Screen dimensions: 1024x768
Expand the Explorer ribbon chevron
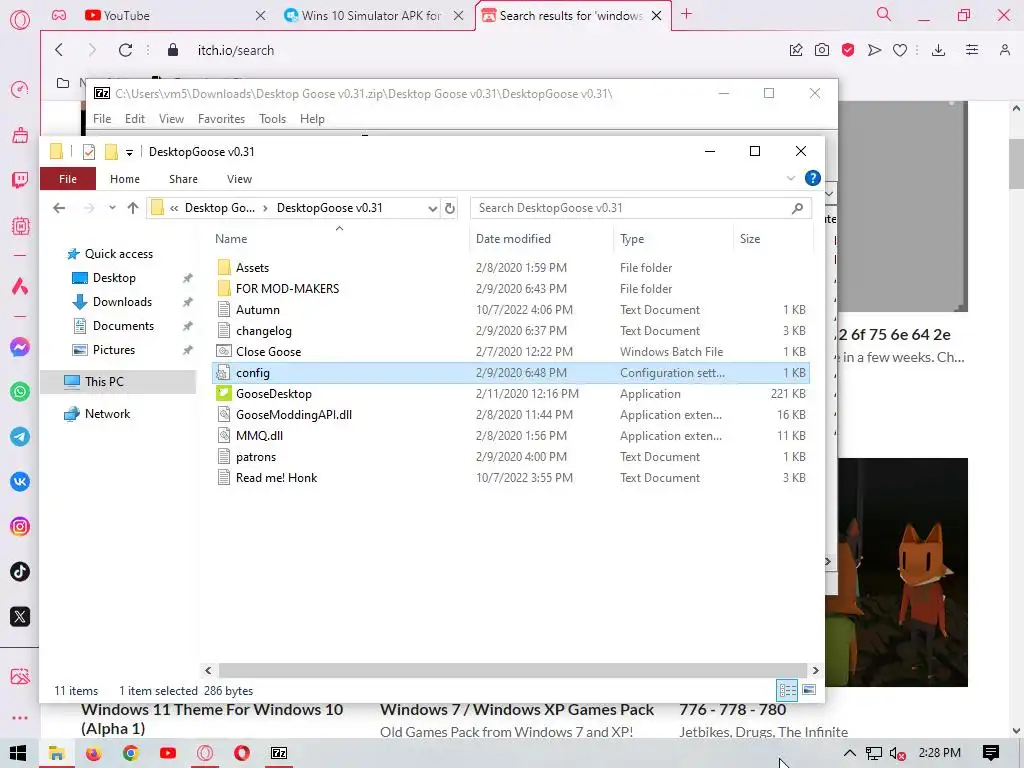pyautogui.click(x=791, y=178)
